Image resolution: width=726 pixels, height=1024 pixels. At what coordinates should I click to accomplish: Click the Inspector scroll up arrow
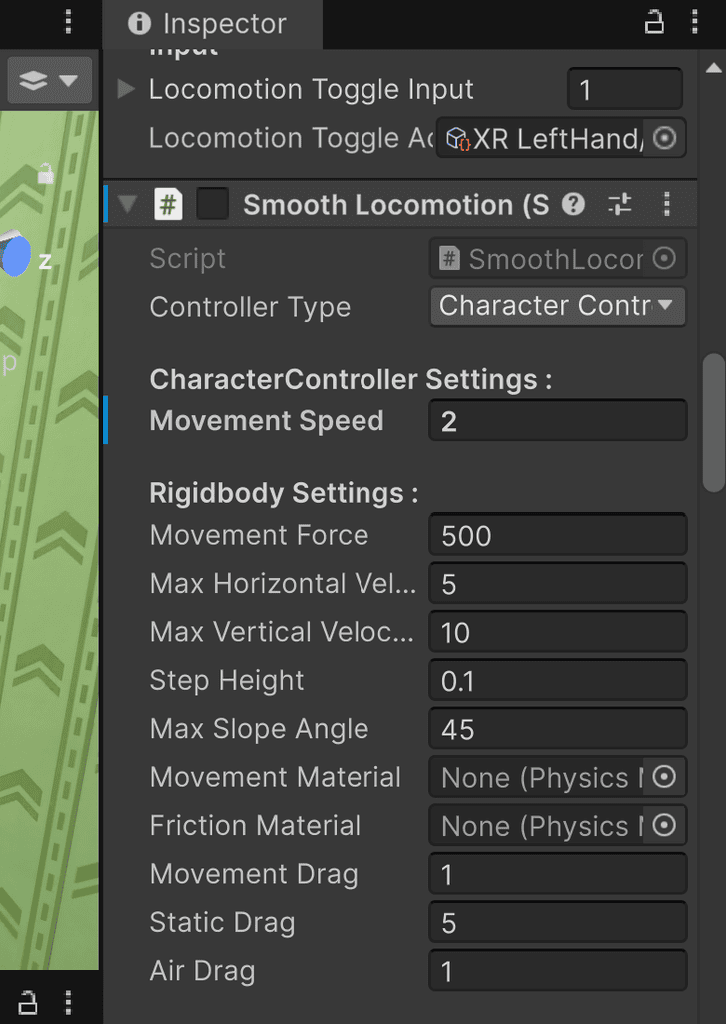point(714,68)
